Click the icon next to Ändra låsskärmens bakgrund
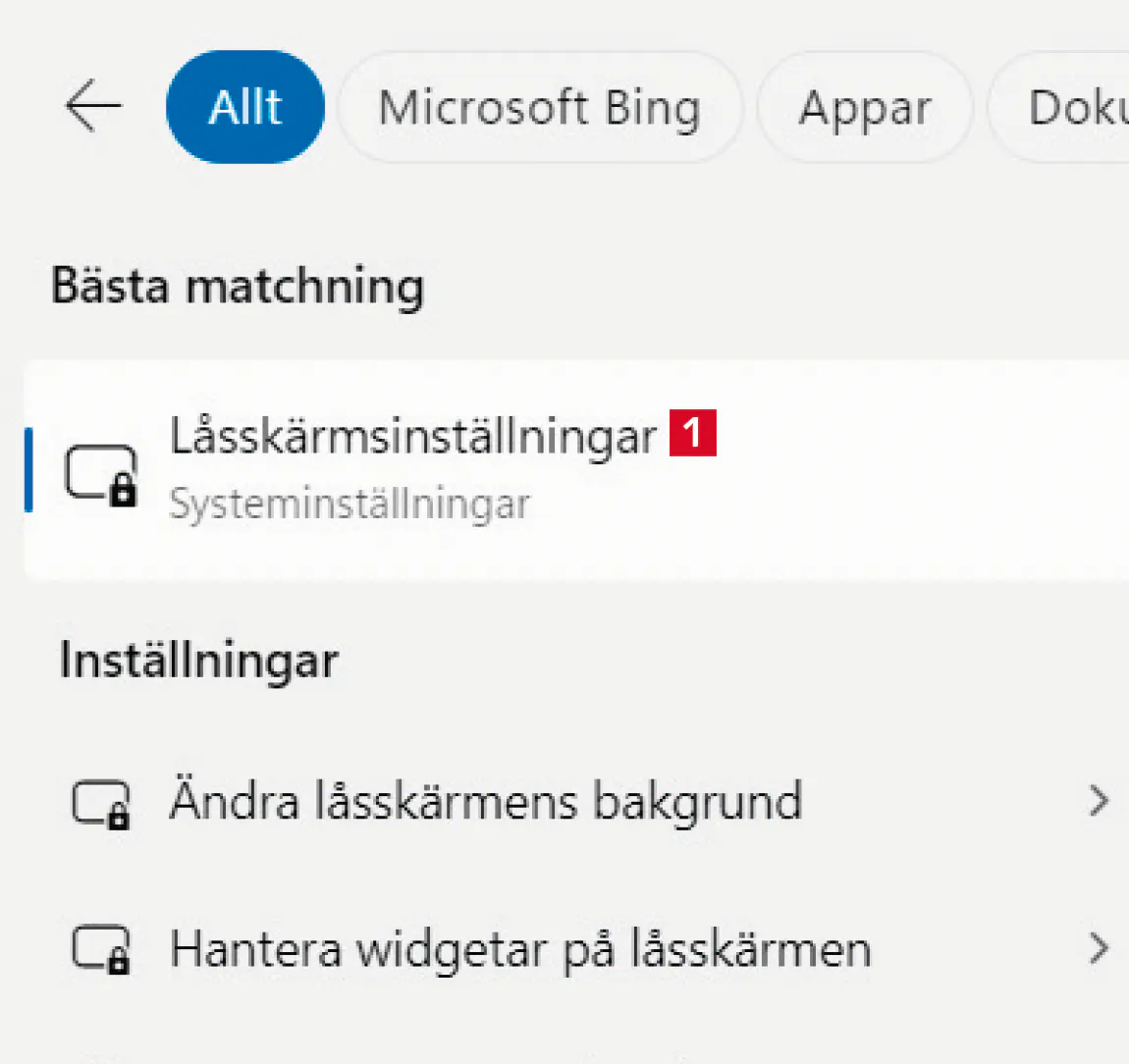This screenshot has height=1064, width=1129. click(101, 804)
